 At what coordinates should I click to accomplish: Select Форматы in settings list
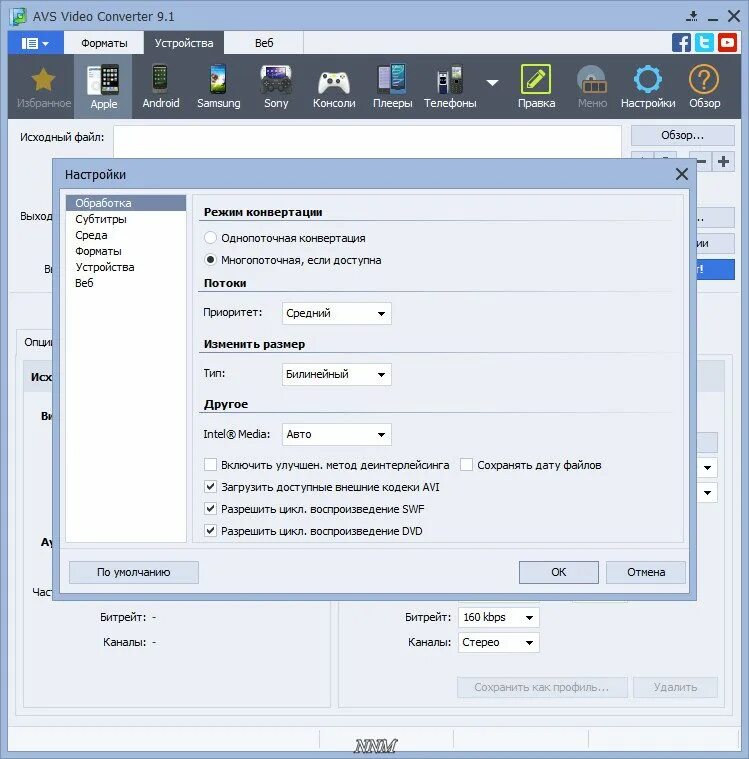click(x=126, y=251)
